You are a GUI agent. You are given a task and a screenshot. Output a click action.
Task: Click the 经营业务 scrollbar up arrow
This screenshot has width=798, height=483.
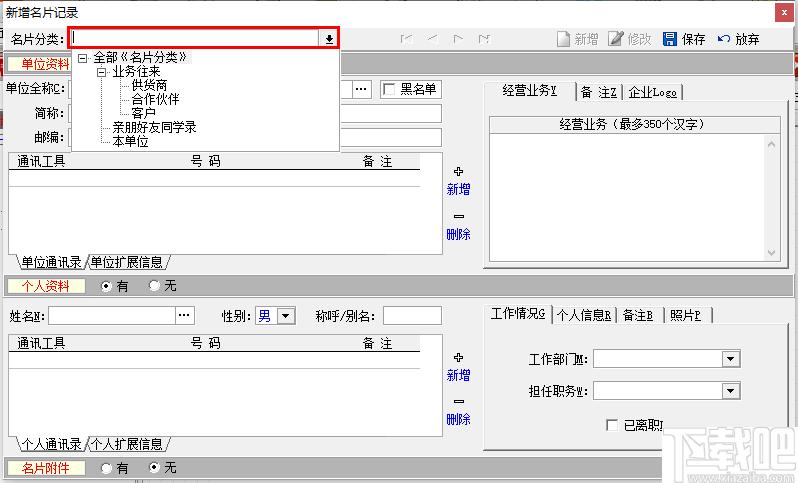pyautogui.click(x=772, y=145)
